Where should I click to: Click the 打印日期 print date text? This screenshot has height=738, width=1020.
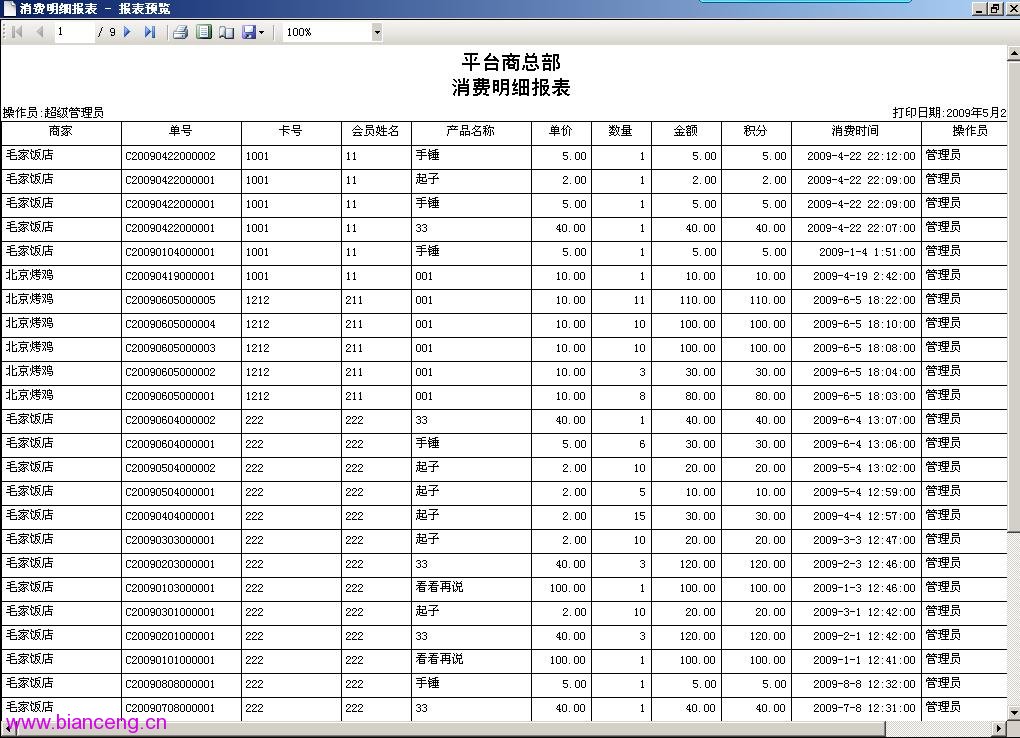(949, 113)
